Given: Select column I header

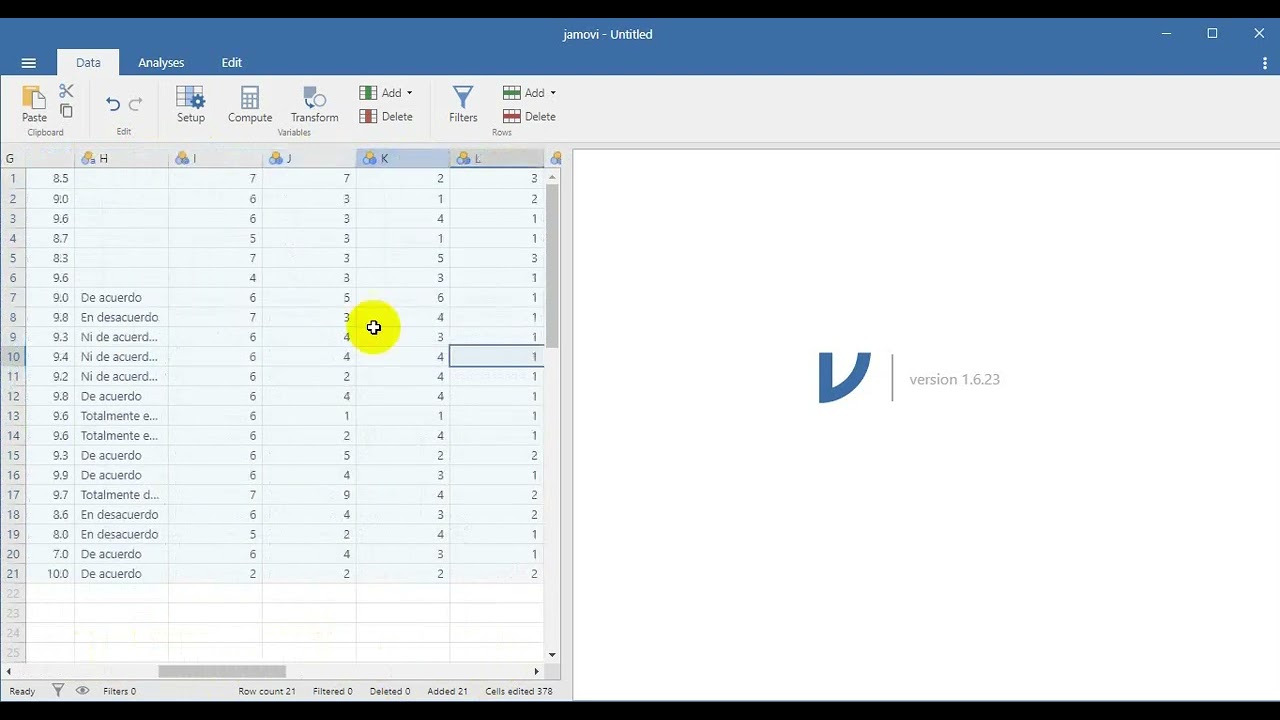Looking at the screenshot, I should (215, 158).
